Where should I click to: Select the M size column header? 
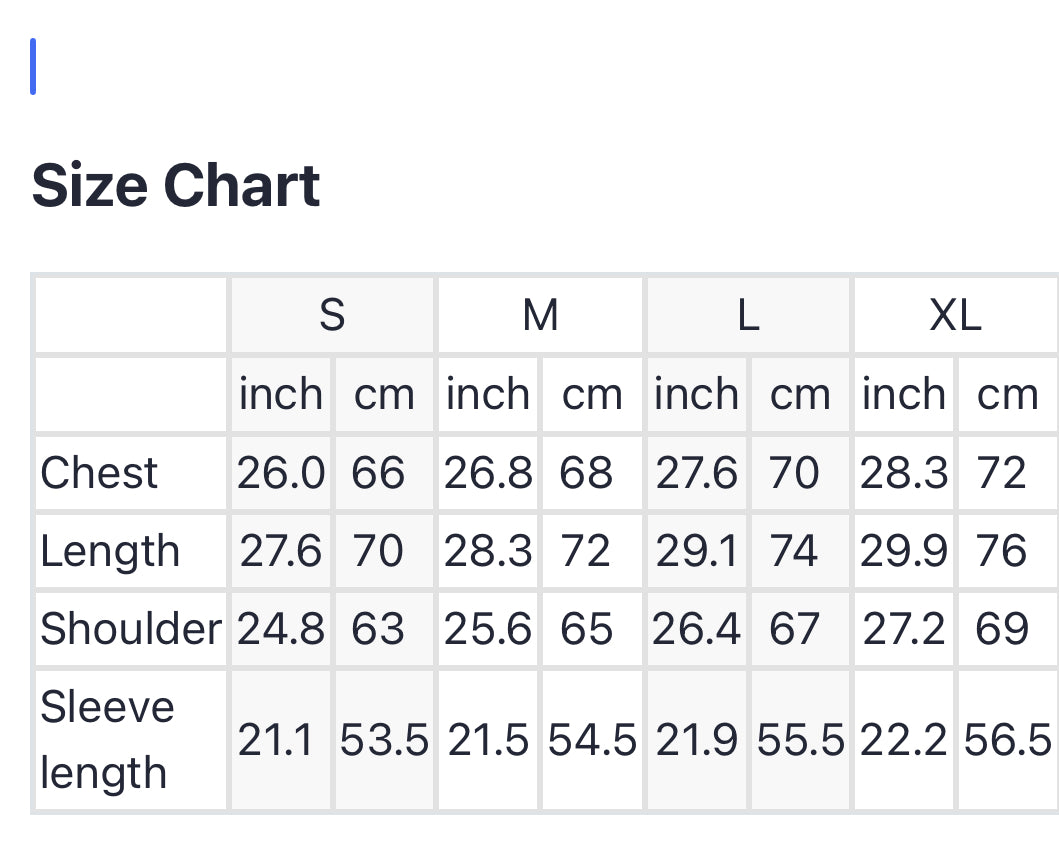click(540, 315)
